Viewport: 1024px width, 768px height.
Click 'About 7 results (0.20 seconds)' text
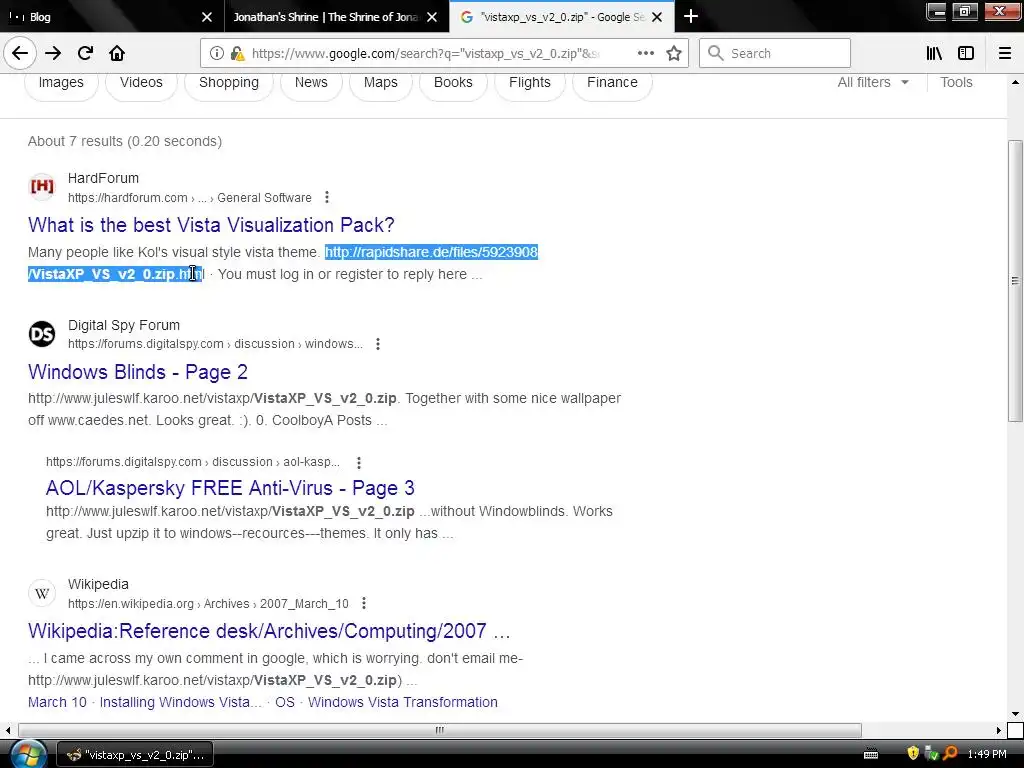pyautogui.click(x=125, y=141)
